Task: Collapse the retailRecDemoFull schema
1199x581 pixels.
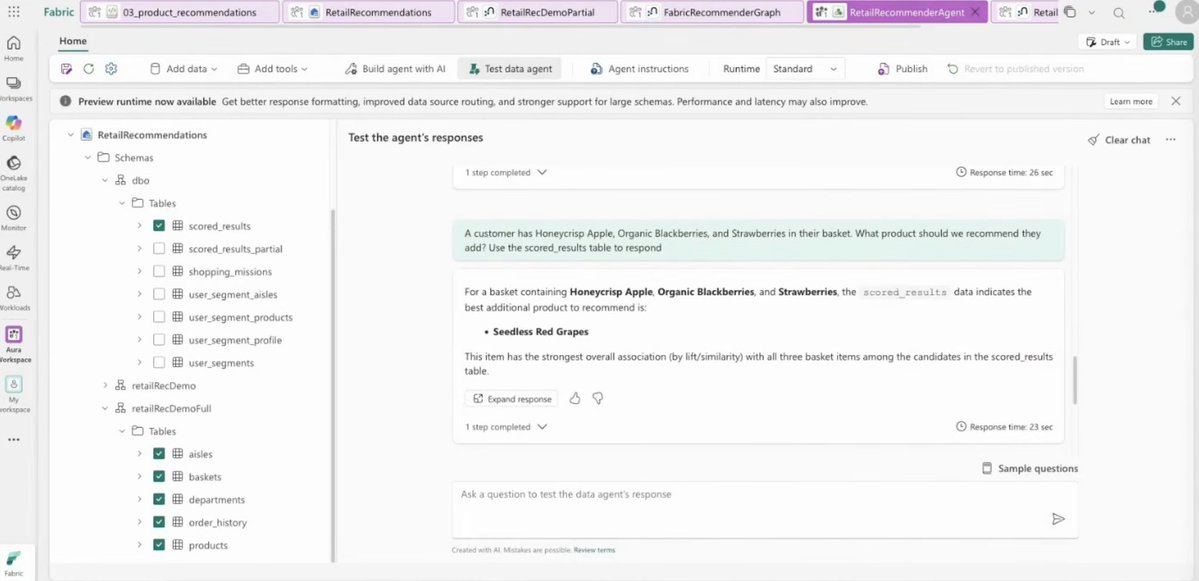Action: point(105,408)
